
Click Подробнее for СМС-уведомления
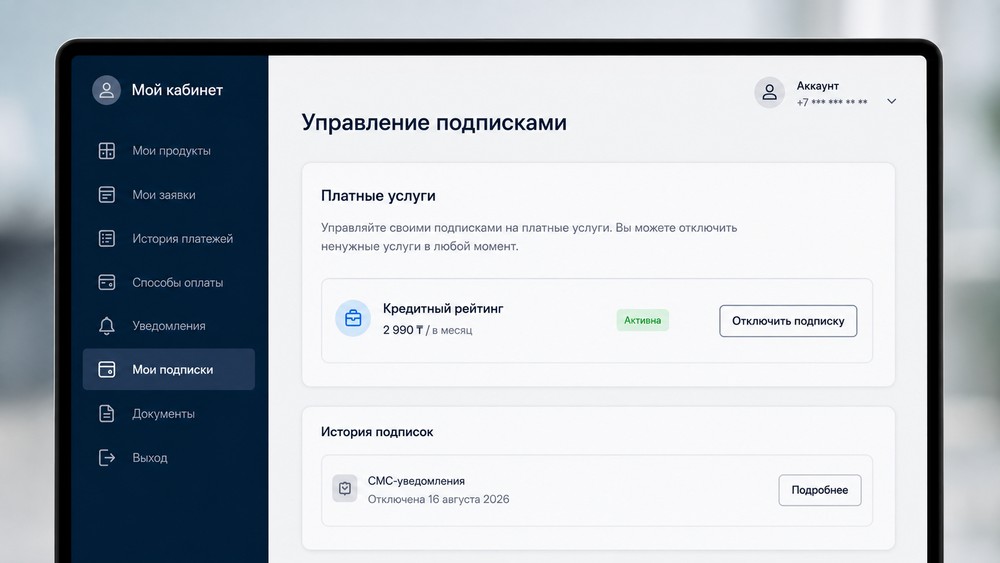[820, 490]
